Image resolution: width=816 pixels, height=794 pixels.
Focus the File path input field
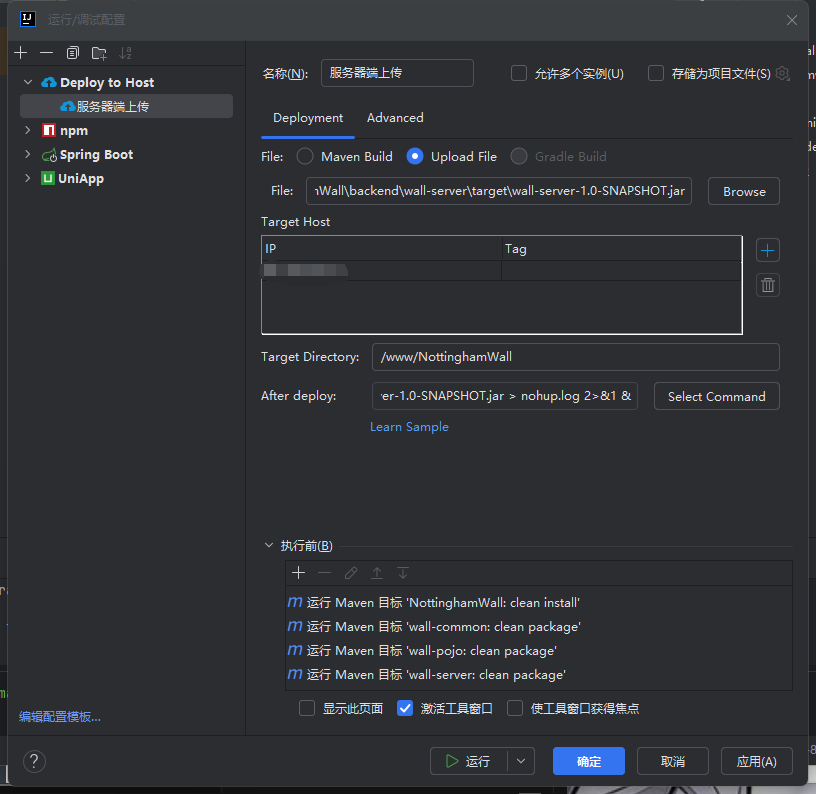click(x=499, y=191)
